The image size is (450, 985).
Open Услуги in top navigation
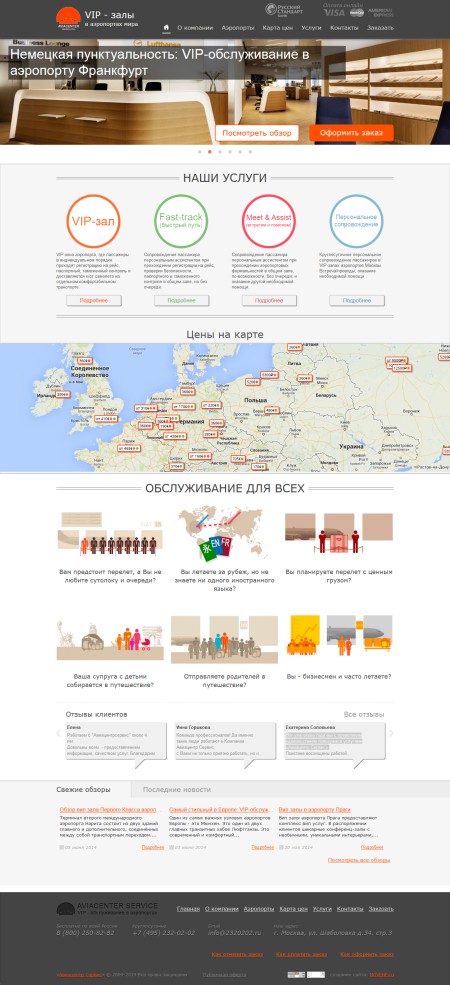(311, 28)
